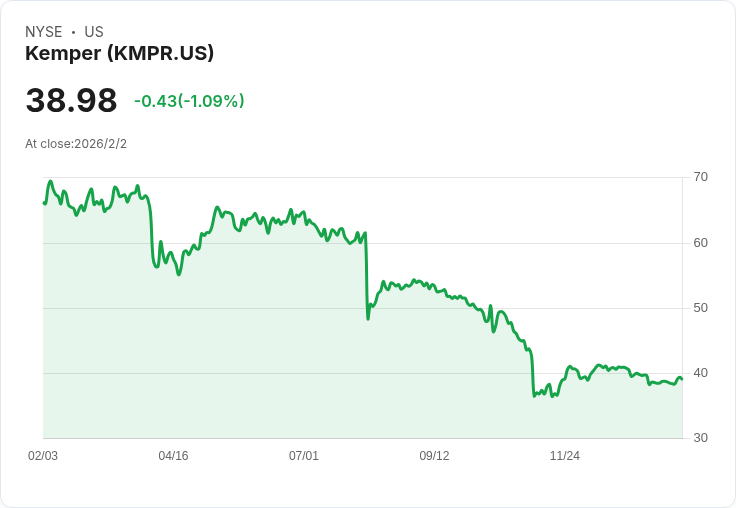Click the 02/03 date axis label
736x508 pixels.
pyautogui.click(x=43, y=456)
